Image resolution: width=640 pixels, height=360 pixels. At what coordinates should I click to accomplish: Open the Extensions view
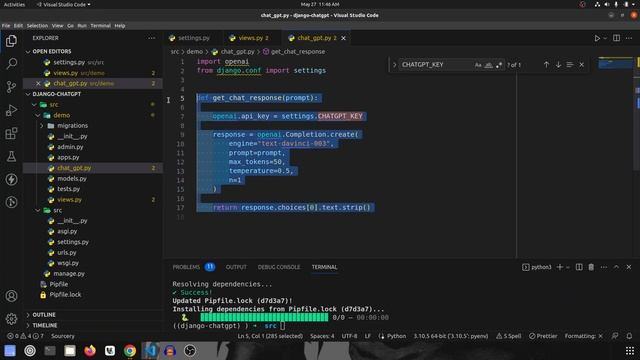click(11, 133)
